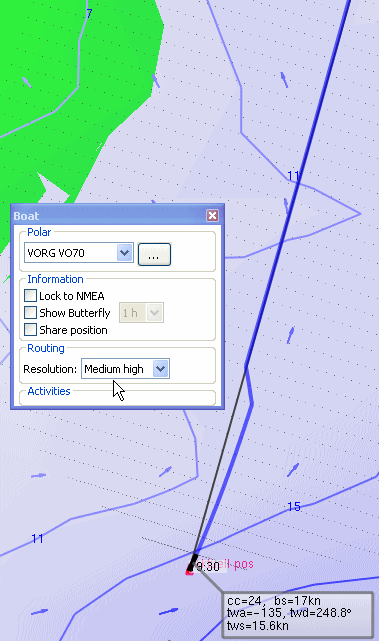Click the boat marker at 9:30

(x=190, y=569)
